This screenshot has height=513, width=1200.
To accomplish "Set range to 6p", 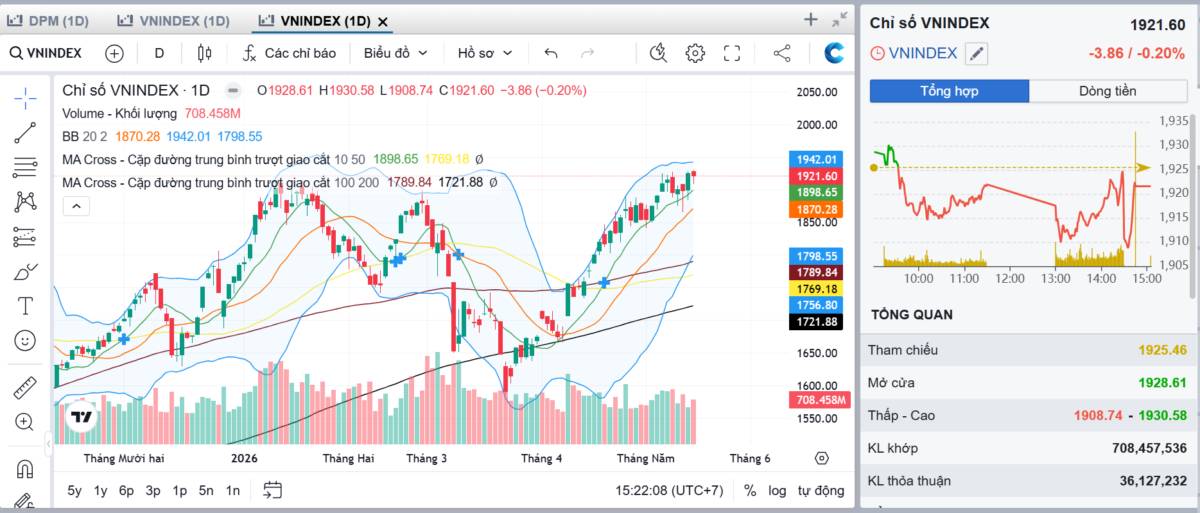I will coord(126,490).
